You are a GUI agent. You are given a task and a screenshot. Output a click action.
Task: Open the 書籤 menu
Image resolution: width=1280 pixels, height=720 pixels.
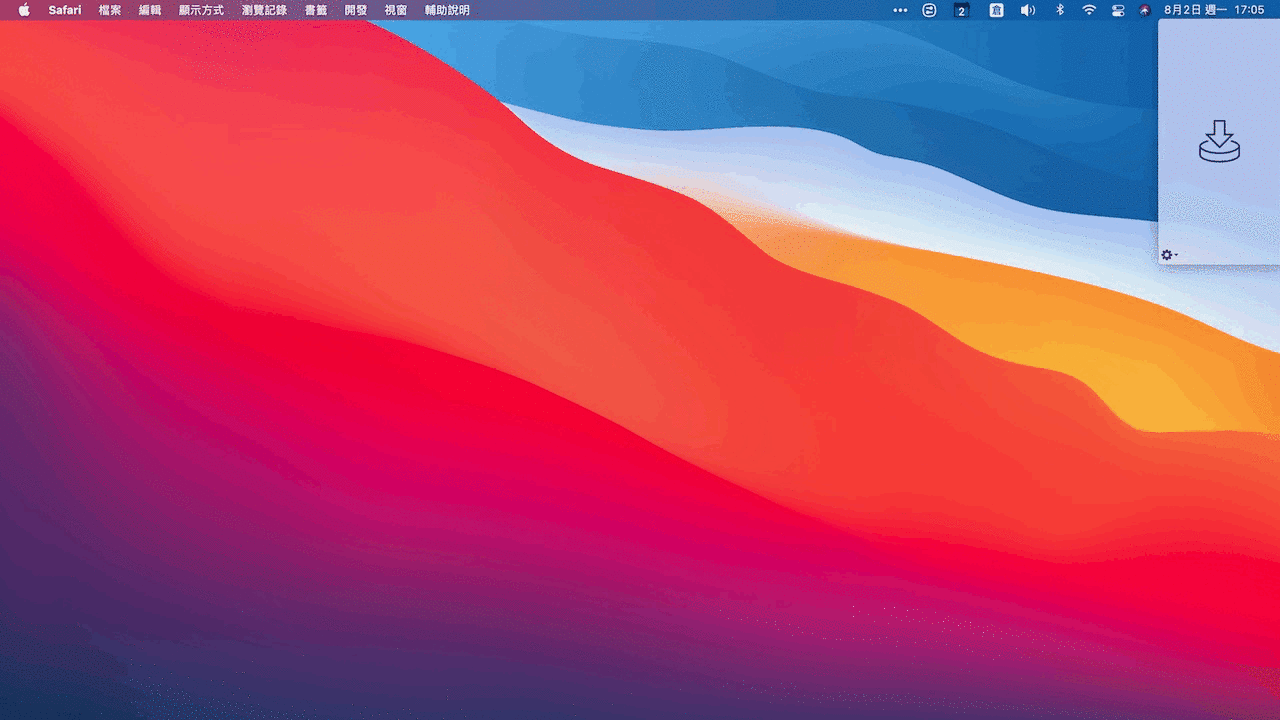coord(316,10)
